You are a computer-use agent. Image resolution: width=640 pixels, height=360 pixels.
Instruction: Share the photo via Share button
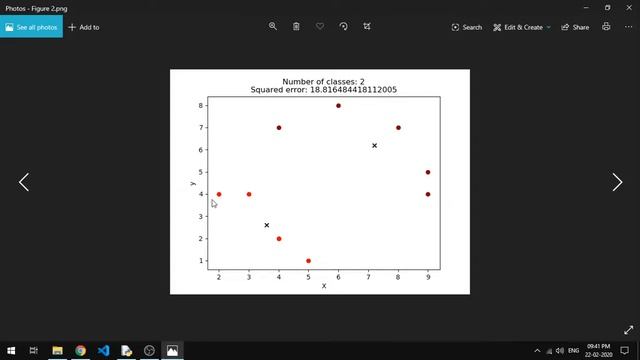point(575,27)
